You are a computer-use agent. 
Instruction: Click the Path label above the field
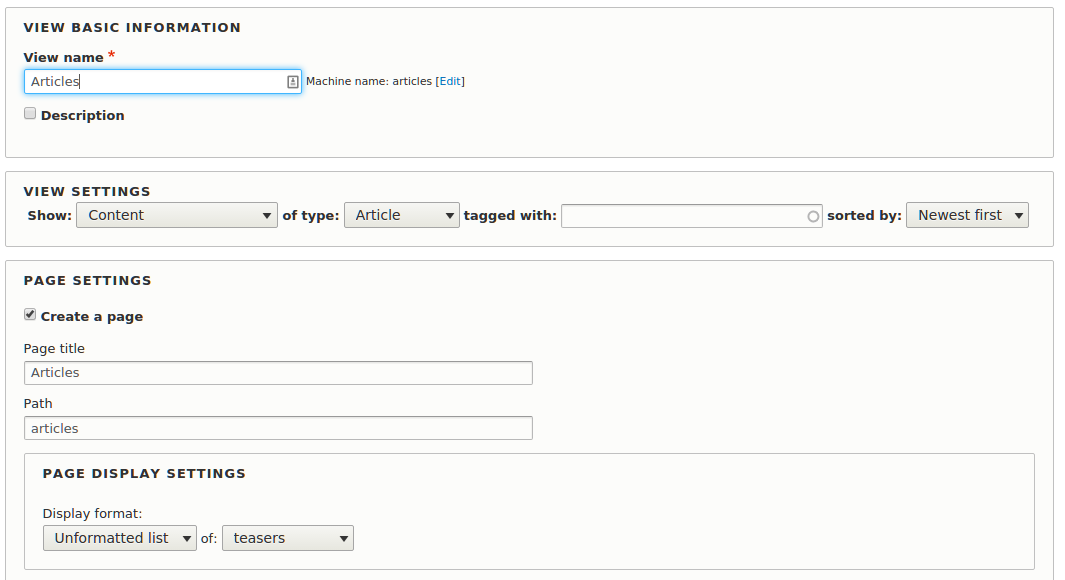(38, 404)
